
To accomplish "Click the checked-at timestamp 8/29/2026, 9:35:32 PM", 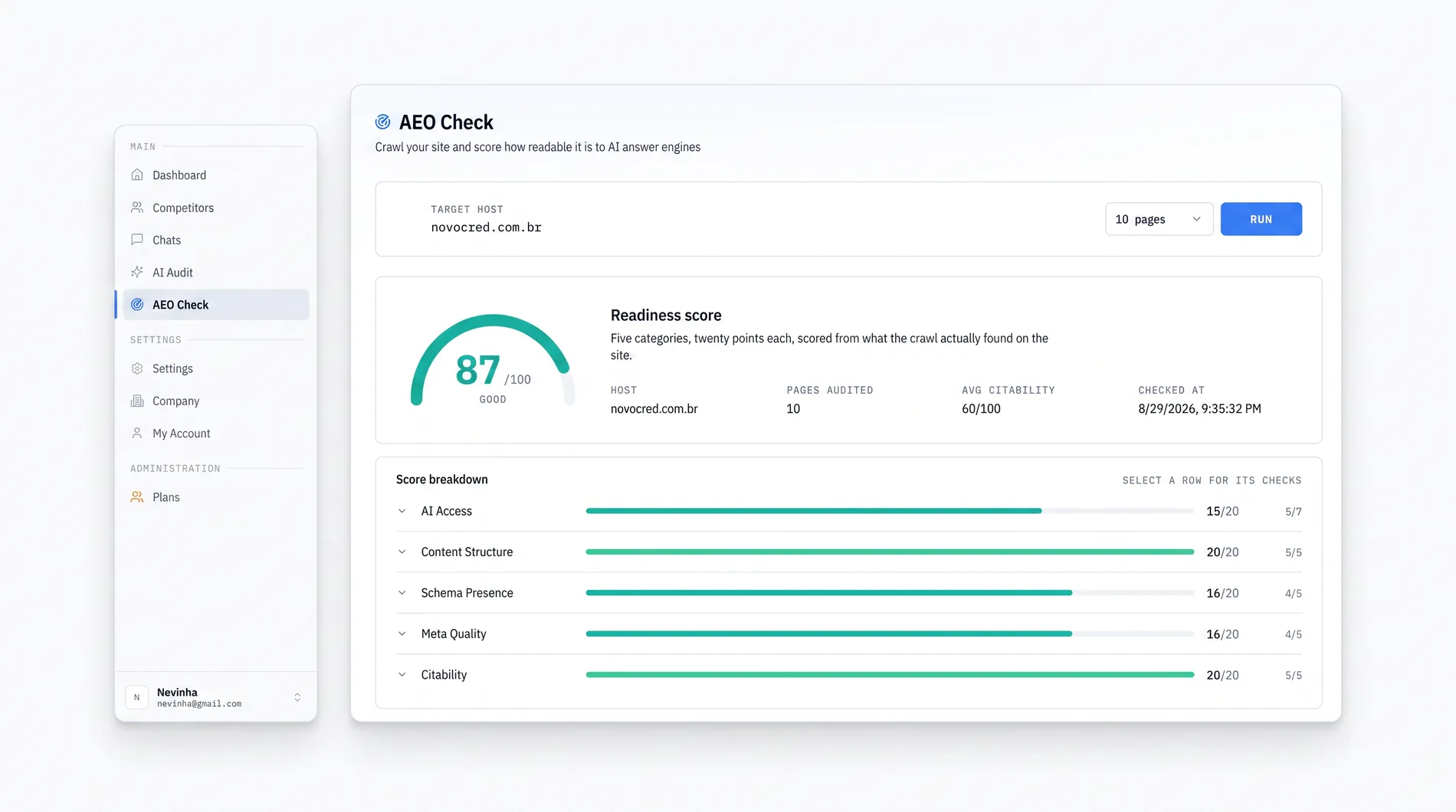I will (x=1199, y=408).
